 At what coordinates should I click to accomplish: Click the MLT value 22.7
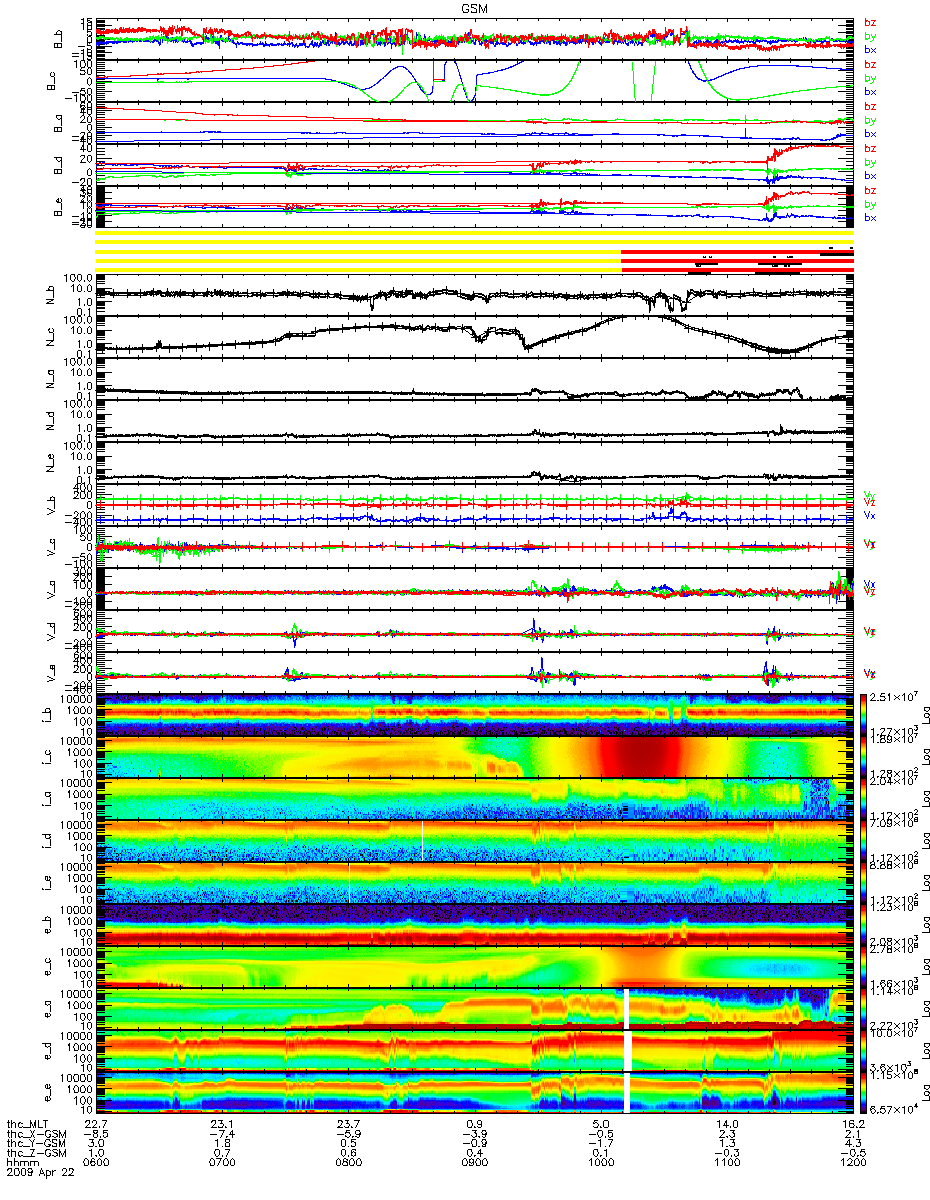click(96, 1124)
